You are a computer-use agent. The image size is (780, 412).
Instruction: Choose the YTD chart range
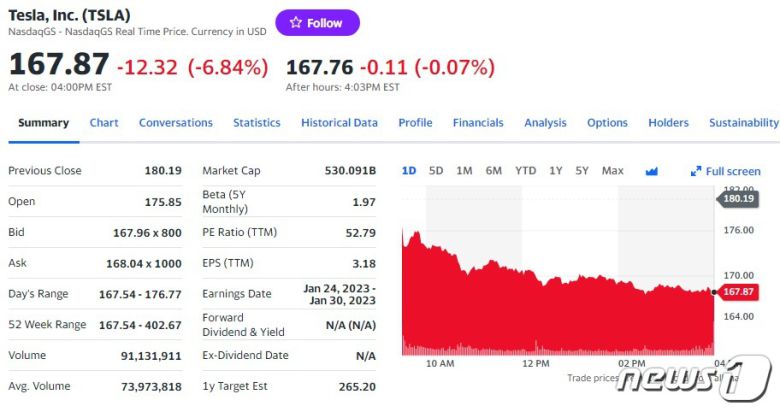point(525,171)
